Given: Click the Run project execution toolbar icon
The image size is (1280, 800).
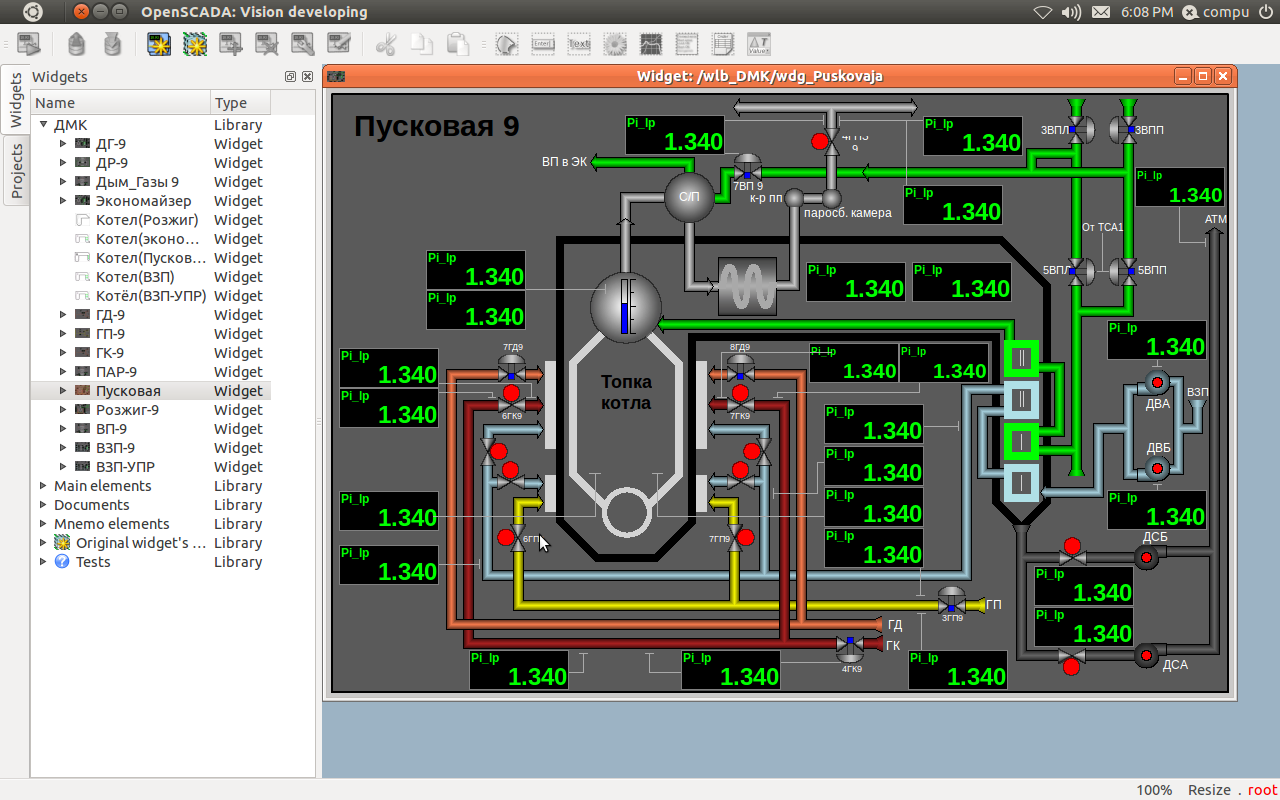Looking at the screenshot, I should (x=28, y=44).
